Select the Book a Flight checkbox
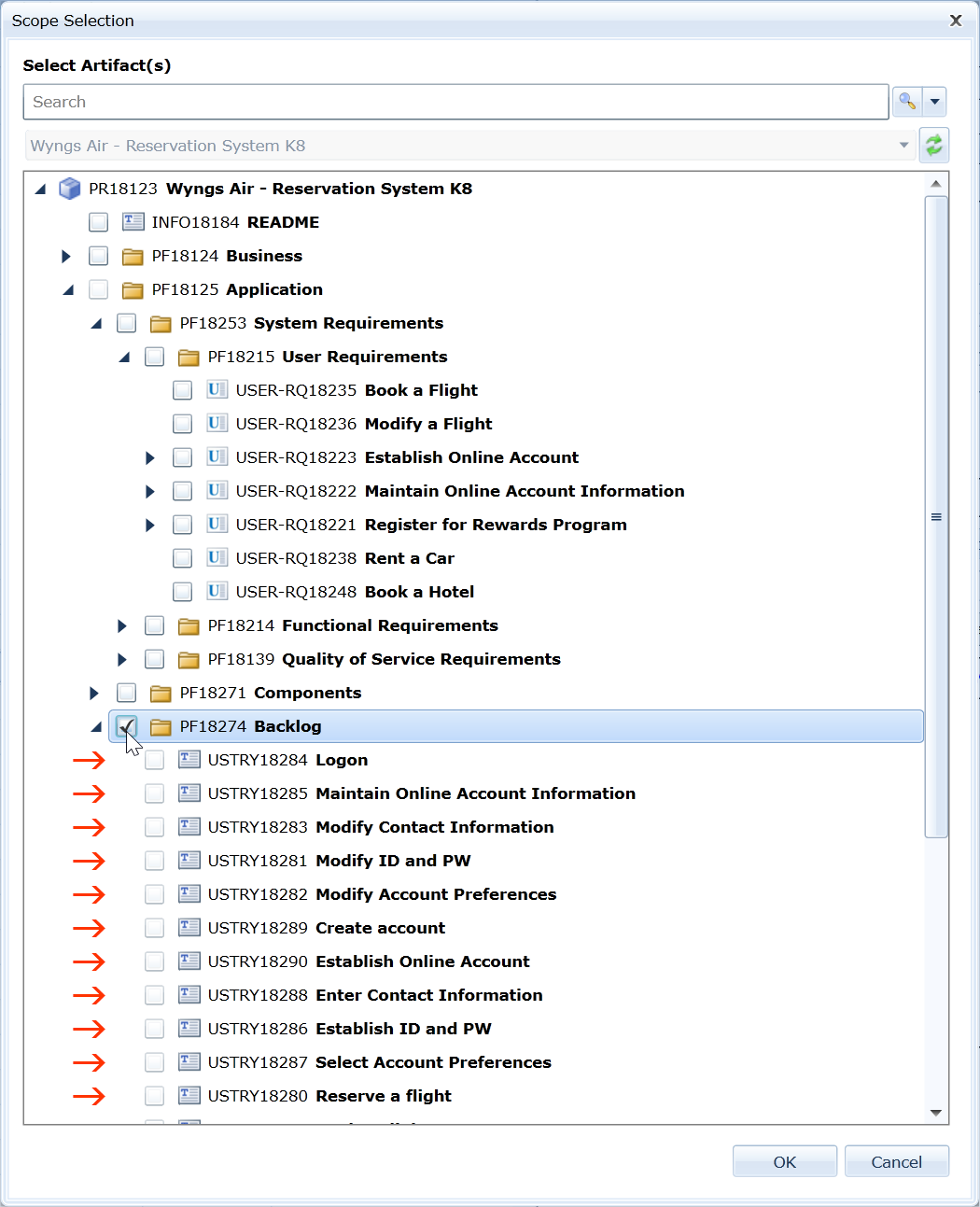This screenshot has height=1207, width=980. (183, 390)
